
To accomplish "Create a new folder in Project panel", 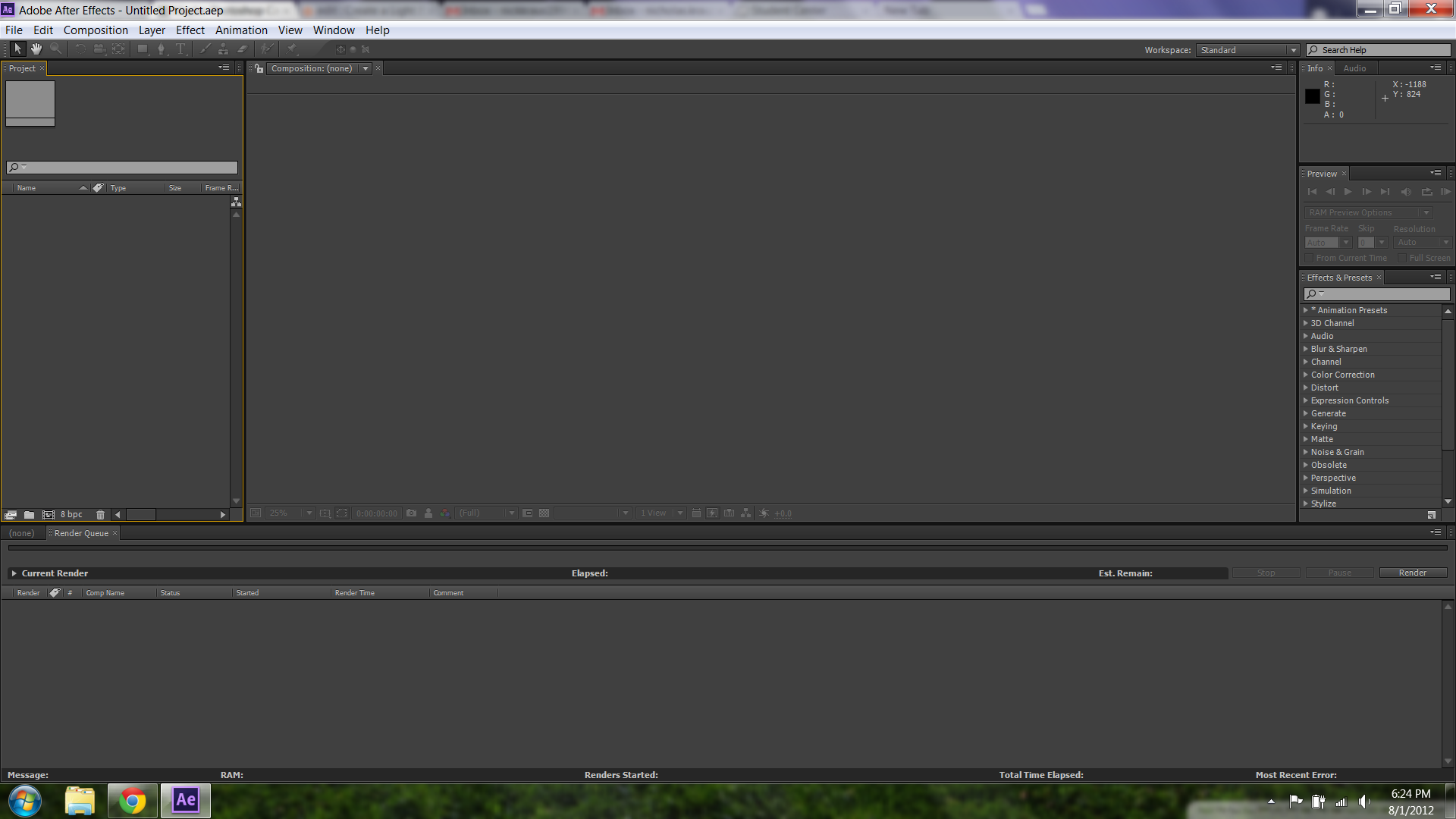I will [29, 515].
